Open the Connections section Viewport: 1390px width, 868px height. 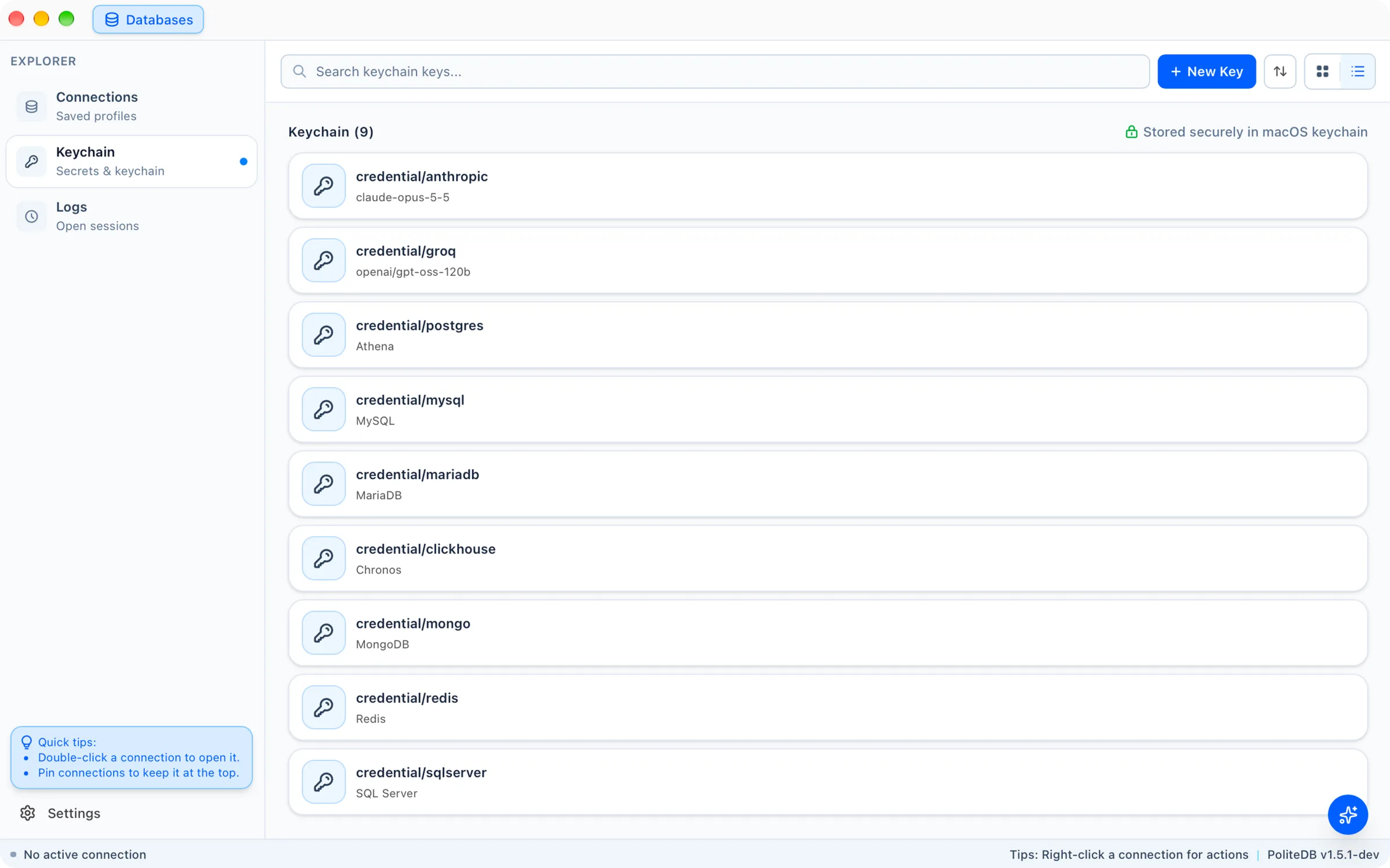click(131, 107)
